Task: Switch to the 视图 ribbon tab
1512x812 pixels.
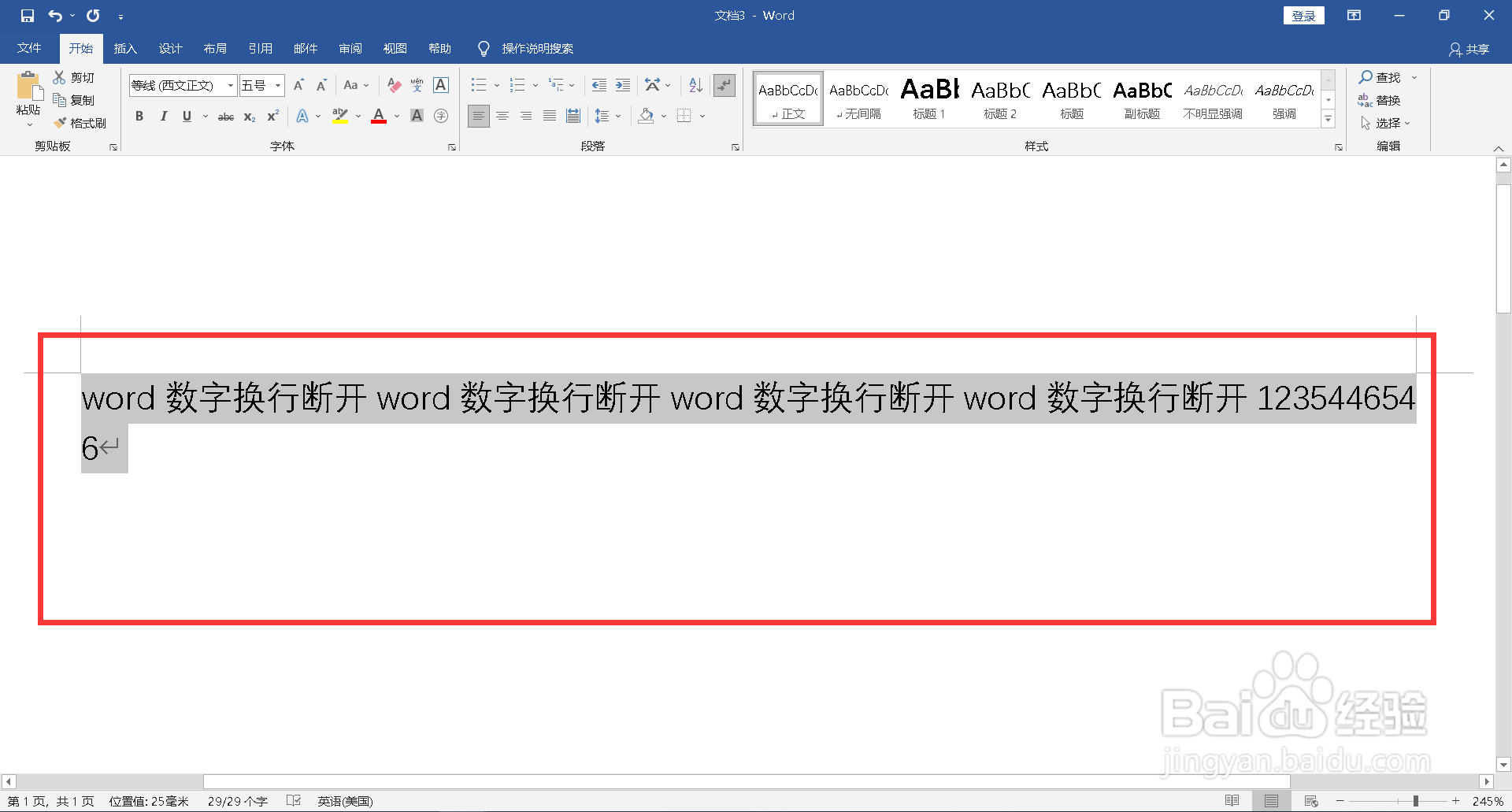Action: pyautogui.click(x=395, y=48)
